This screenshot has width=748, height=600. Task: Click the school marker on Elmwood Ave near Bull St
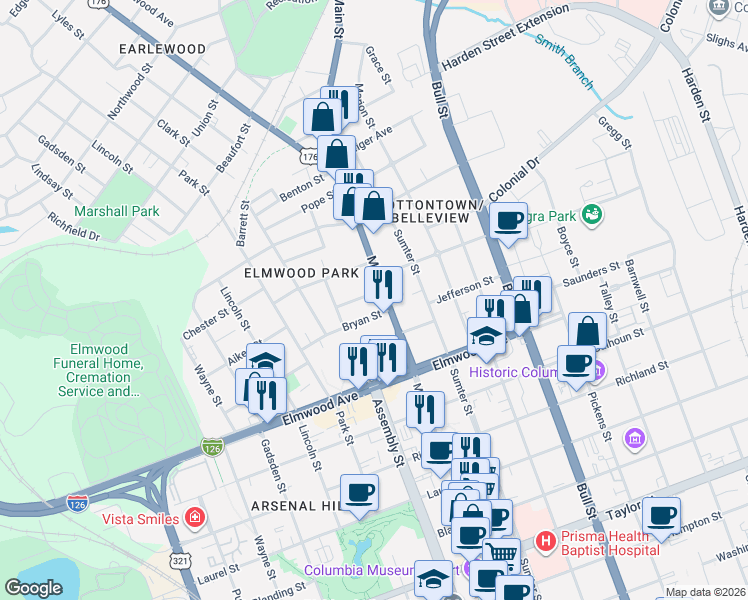[x=486, y=337]
